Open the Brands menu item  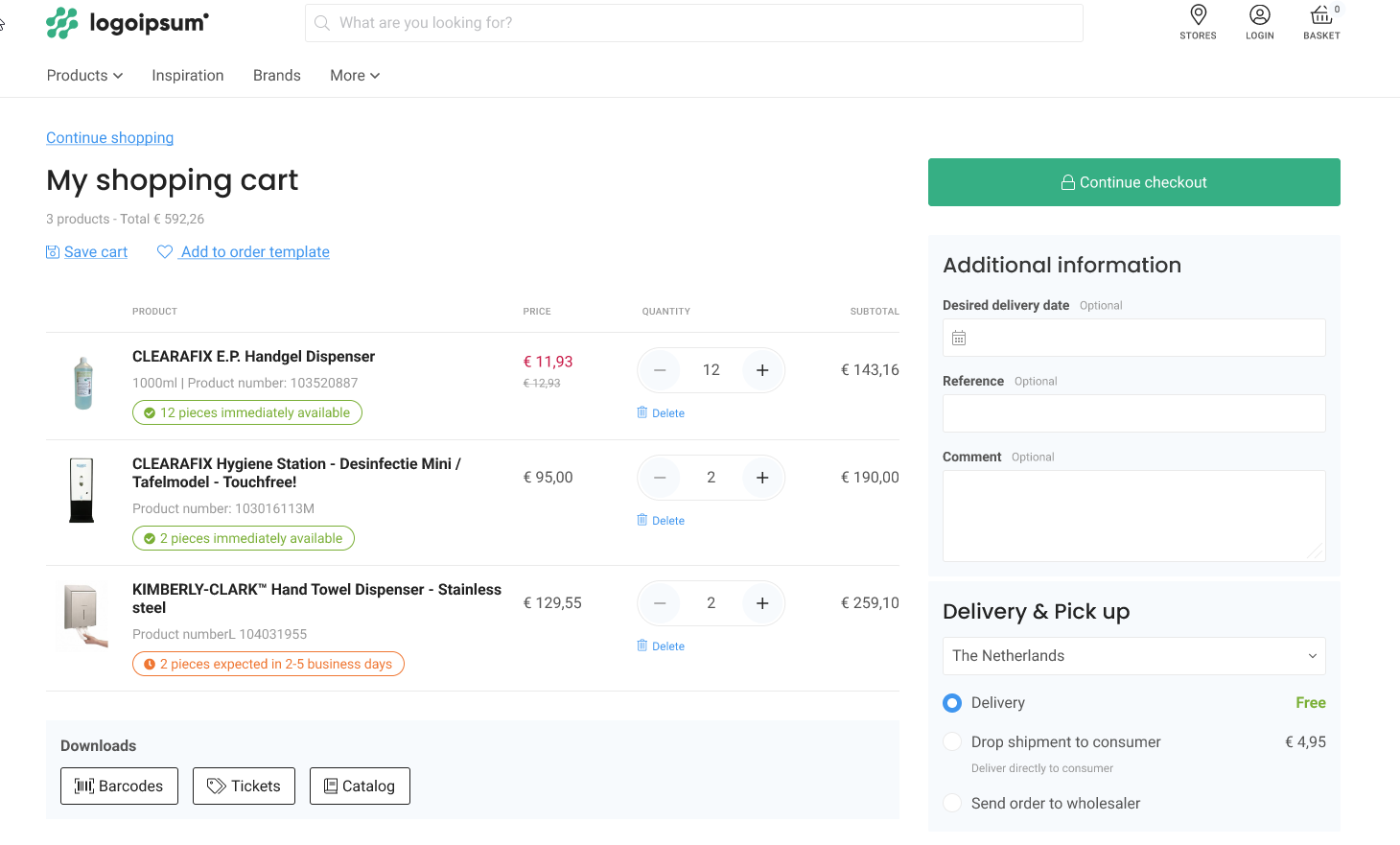(x=277, y=76)
